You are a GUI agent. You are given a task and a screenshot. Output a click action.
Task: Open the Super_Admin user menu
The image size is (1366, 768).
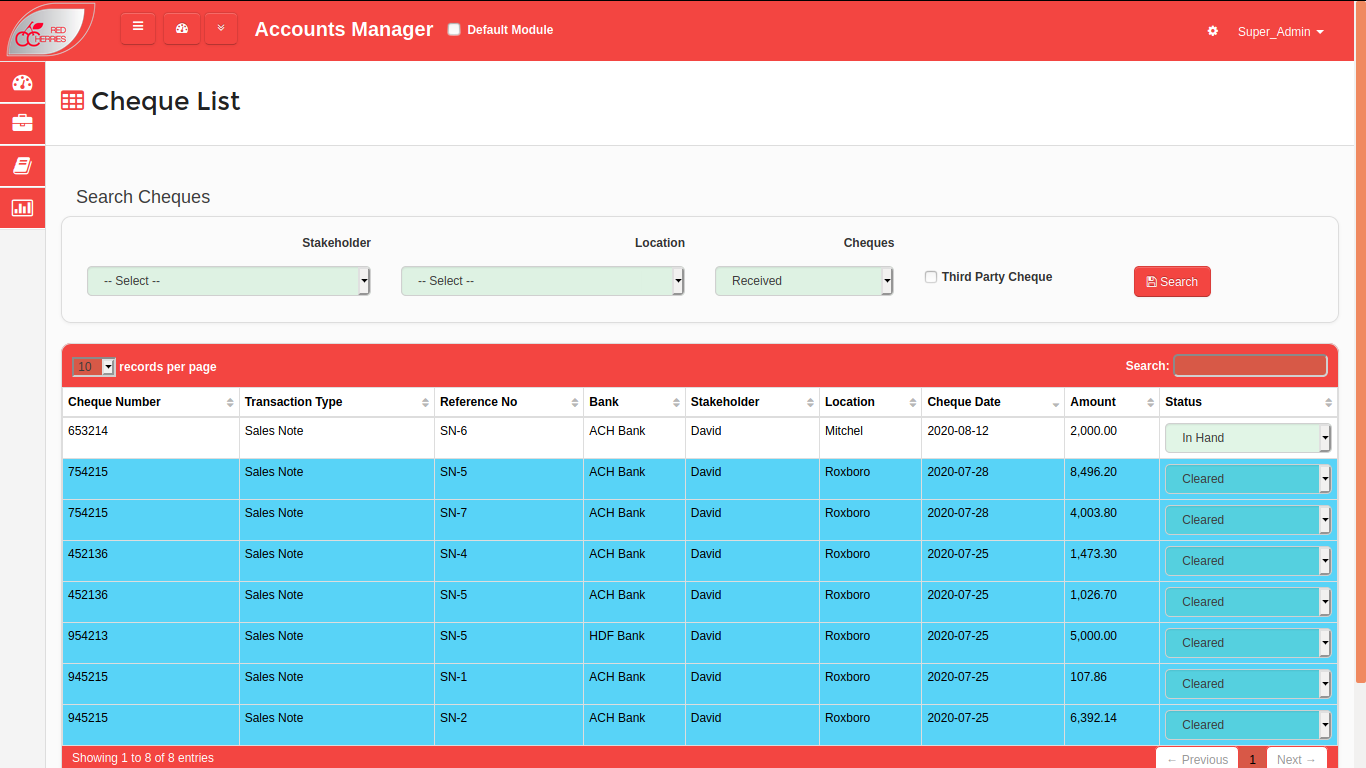click(1280, 32)
